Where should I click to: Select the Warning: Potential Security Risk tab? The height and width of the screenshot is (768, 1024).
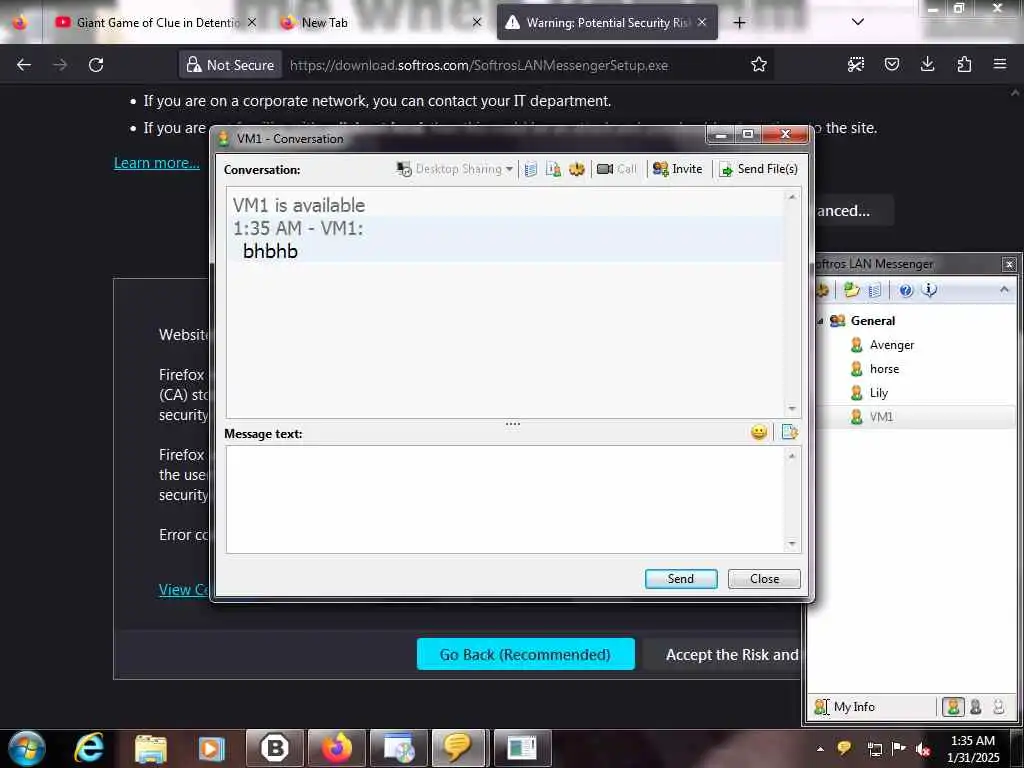pyautogui.click(x=607, y=22)
